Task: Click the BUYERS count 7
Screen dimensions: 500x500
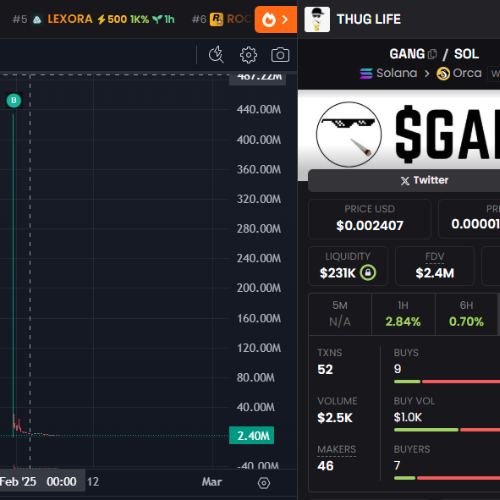Action: (x=397, y=465)
